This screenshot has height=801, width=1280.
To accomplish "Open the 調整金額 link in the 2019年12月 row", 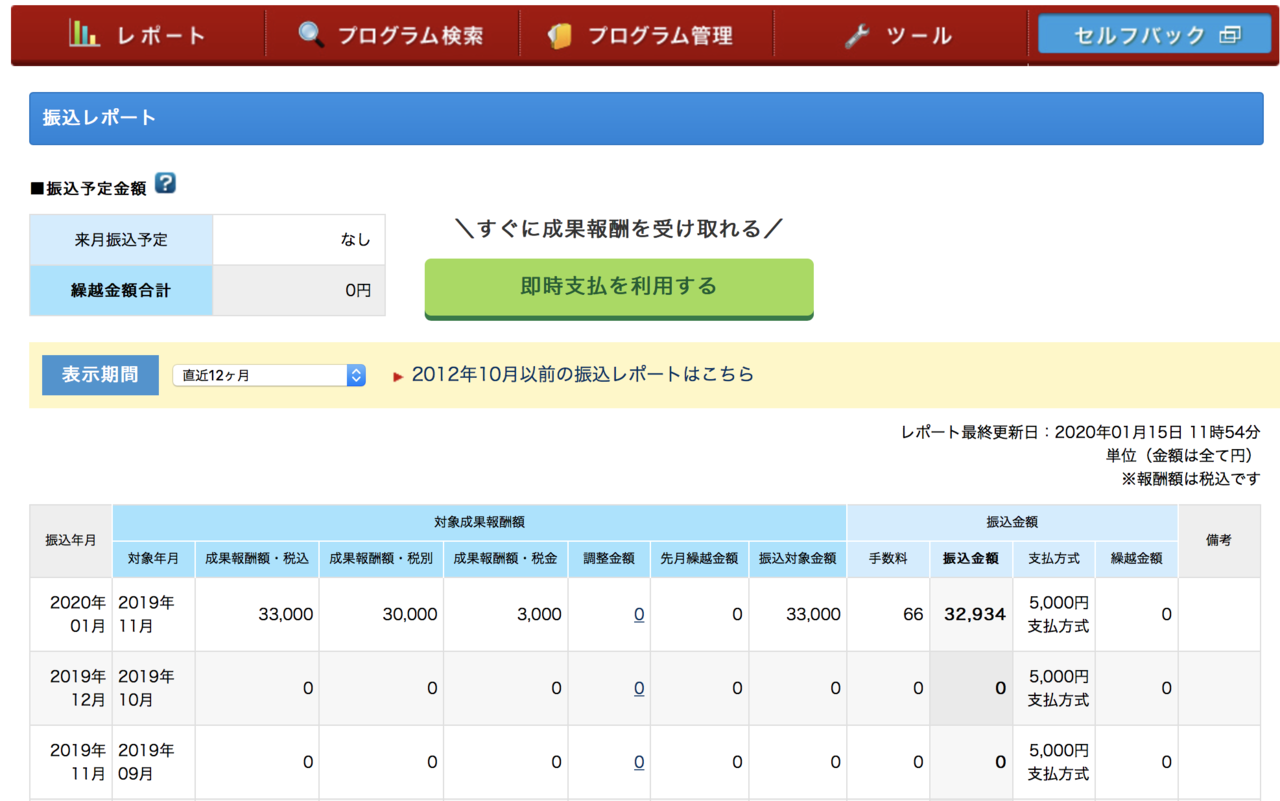I will [639, 688].
